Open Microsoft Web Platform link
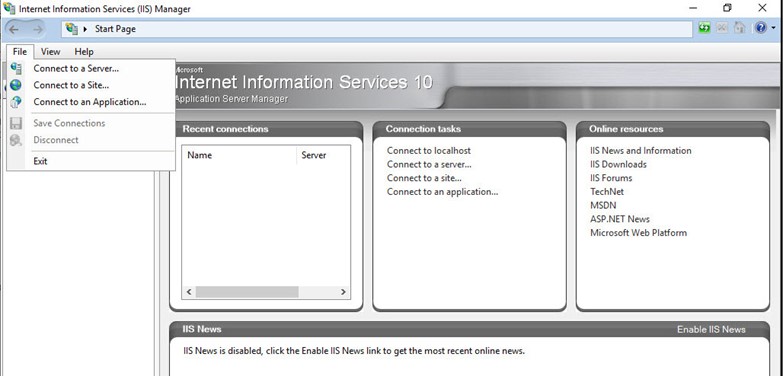783x376 pixels. 638,233
